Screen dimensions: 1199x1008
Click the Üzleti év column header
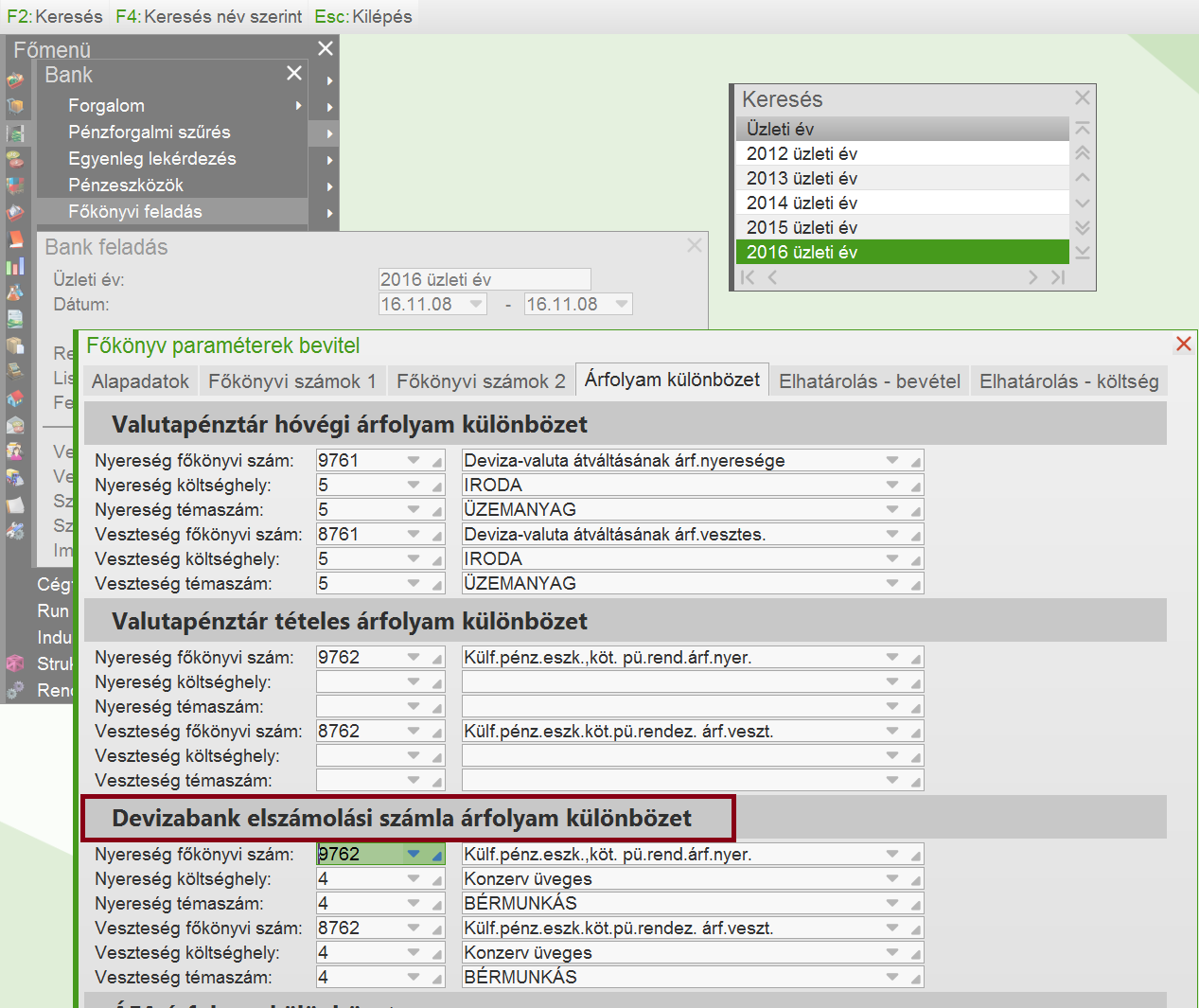pyautogui.click(x=902, y=129)
